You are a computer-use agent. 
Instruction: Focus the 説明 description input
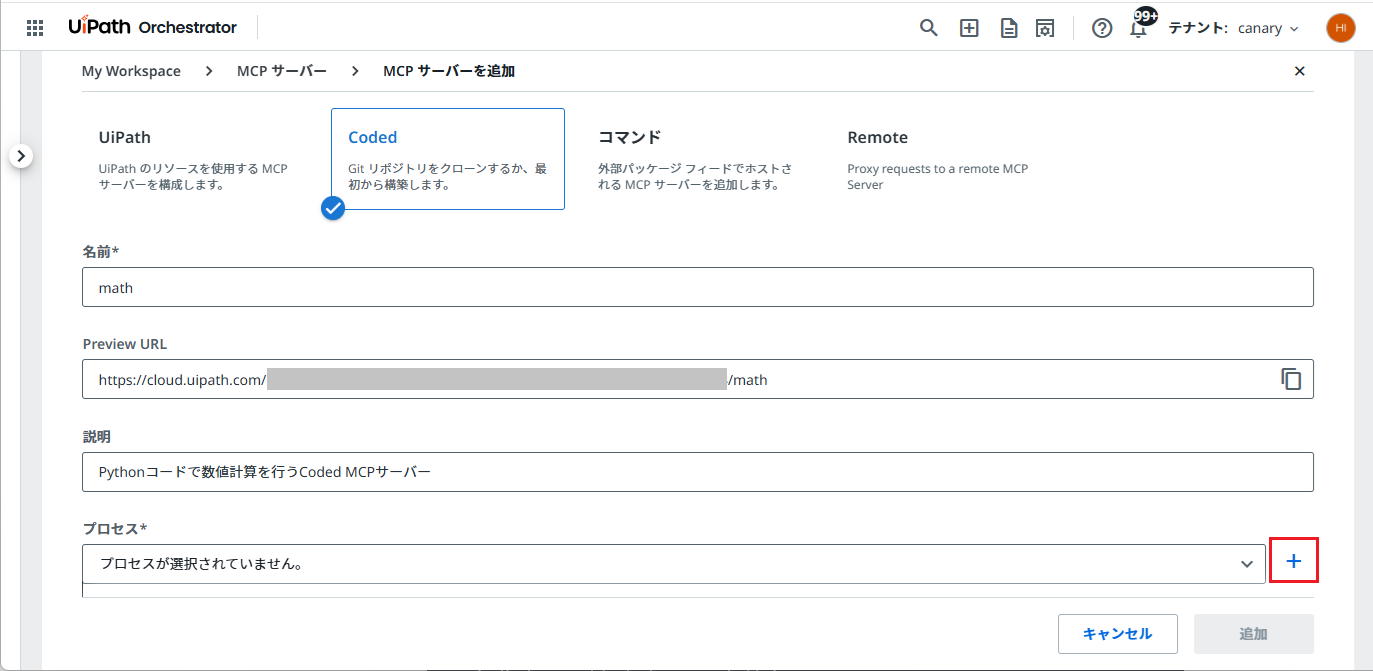(x=698, y=472)
